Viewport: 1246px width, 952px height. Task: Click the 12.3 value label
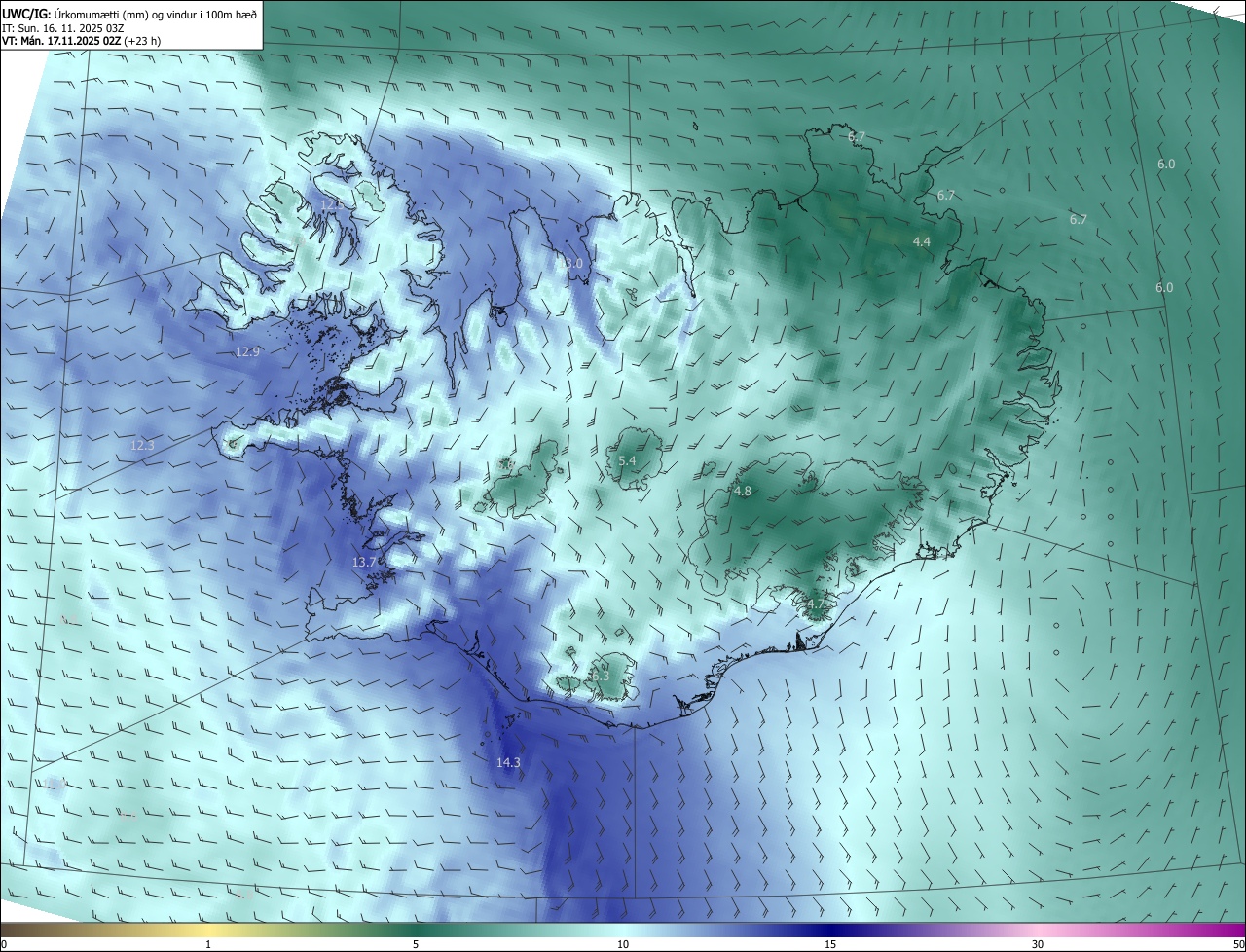click(x=142, y=445)
